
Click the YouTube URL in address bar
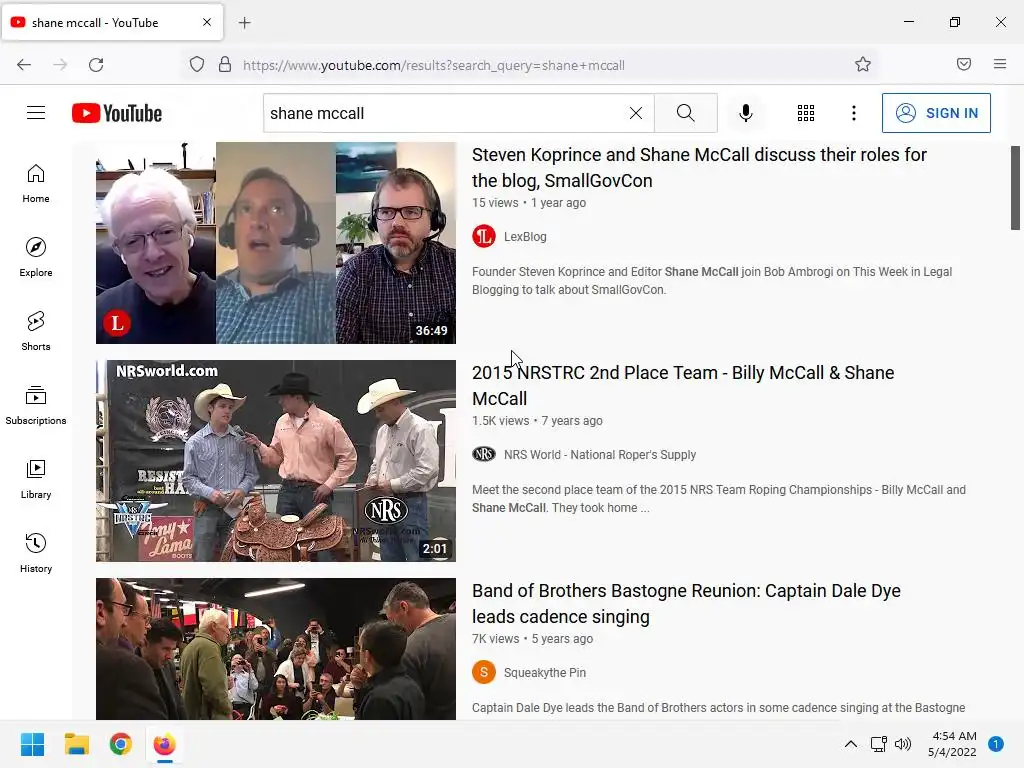pos(434,65)
